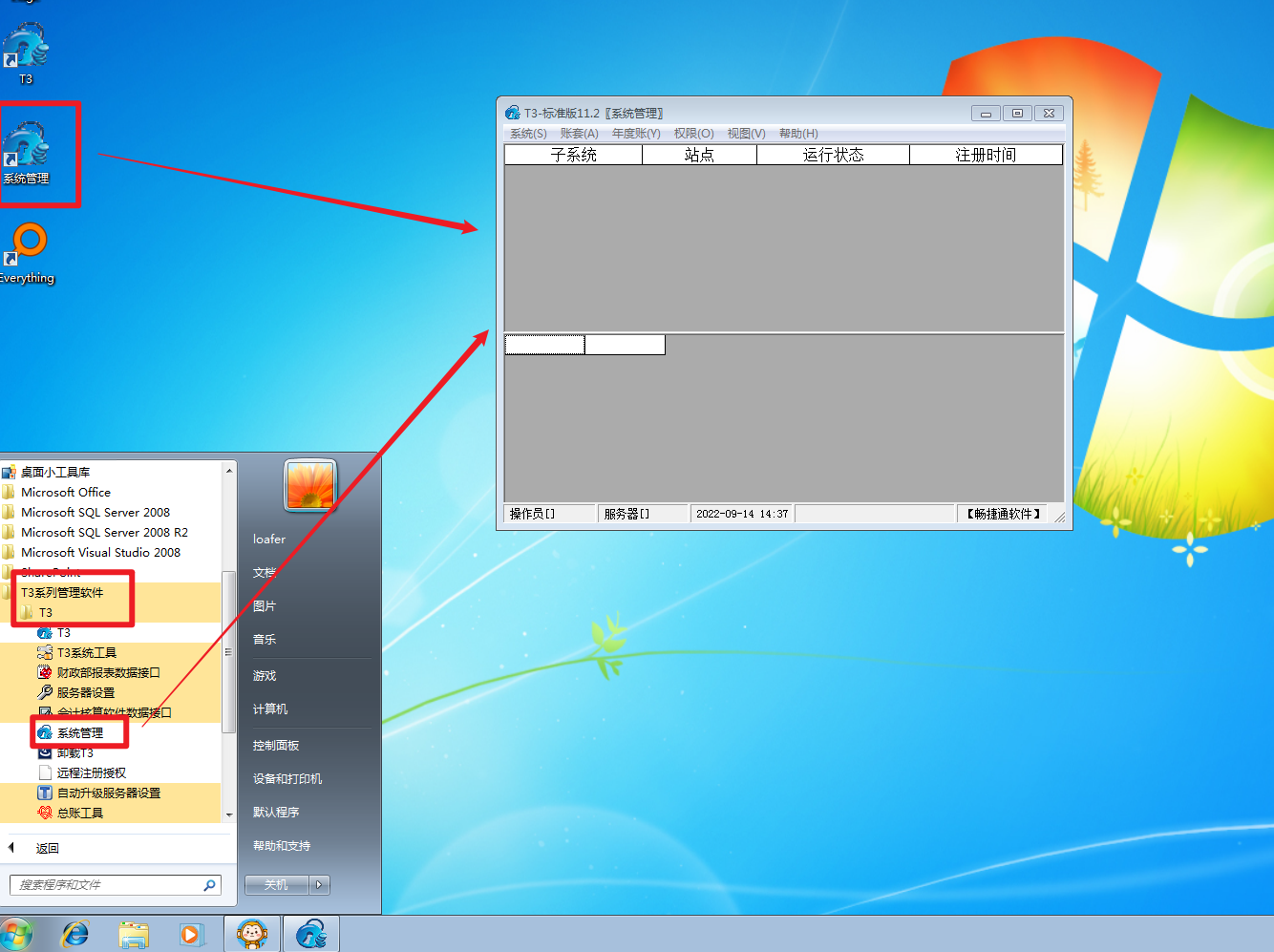
Task: Open the Everything desktop shortcut
Action: pos(27,253)
